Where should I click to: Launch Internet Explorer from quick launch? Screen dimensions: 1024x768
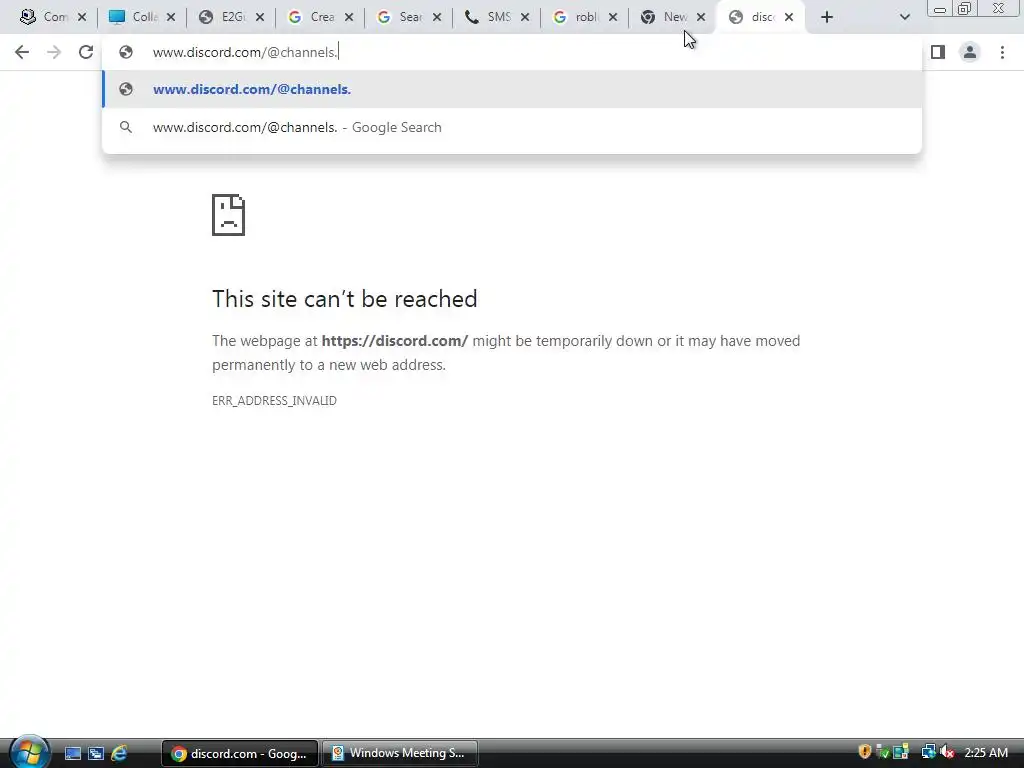click(x=120, y=754)
